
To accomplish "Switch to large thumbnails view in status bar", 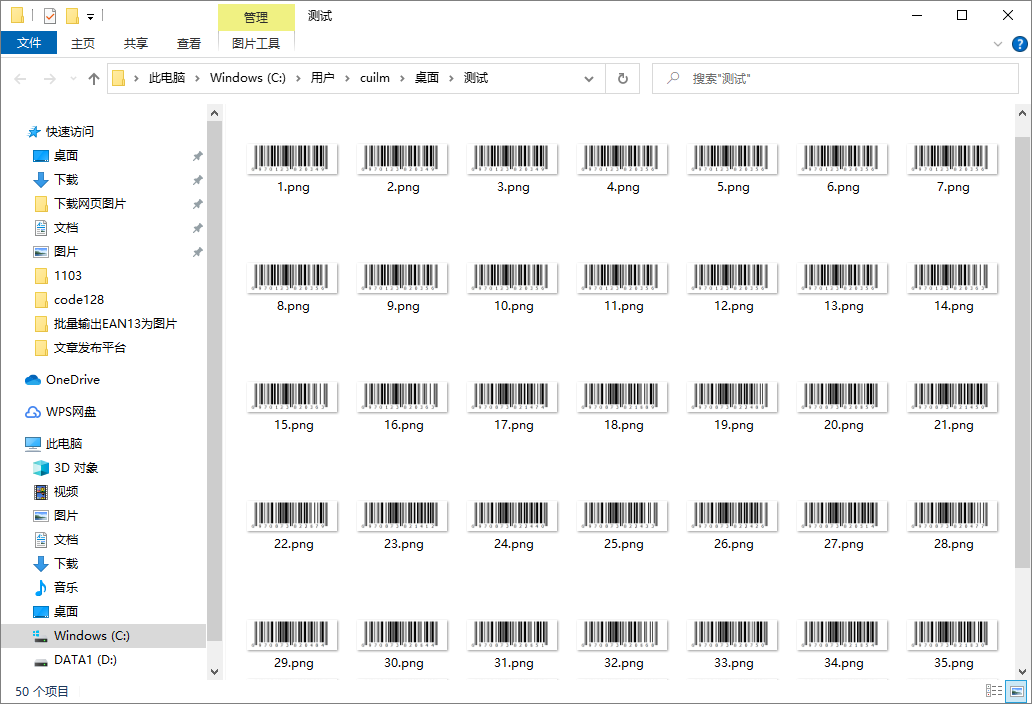I will point(1017,691).
